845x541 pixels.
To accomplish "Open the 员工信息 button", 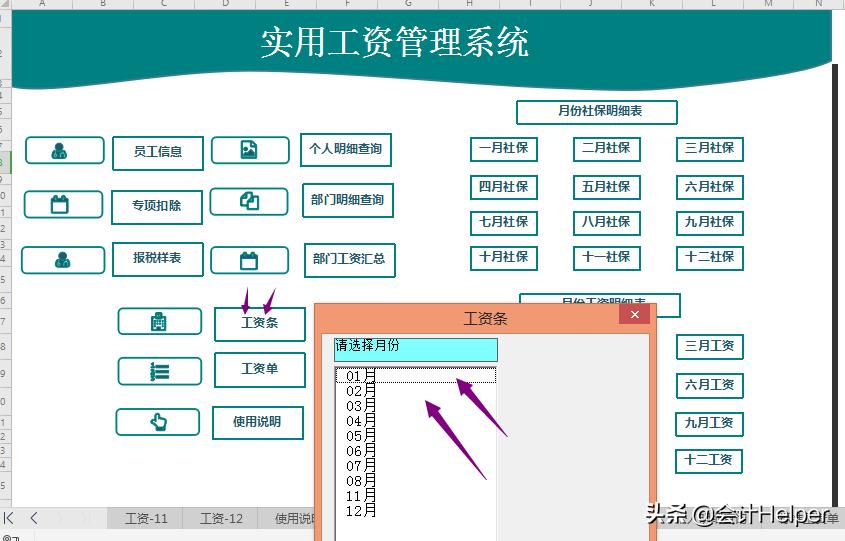I will tap(158, 153).
